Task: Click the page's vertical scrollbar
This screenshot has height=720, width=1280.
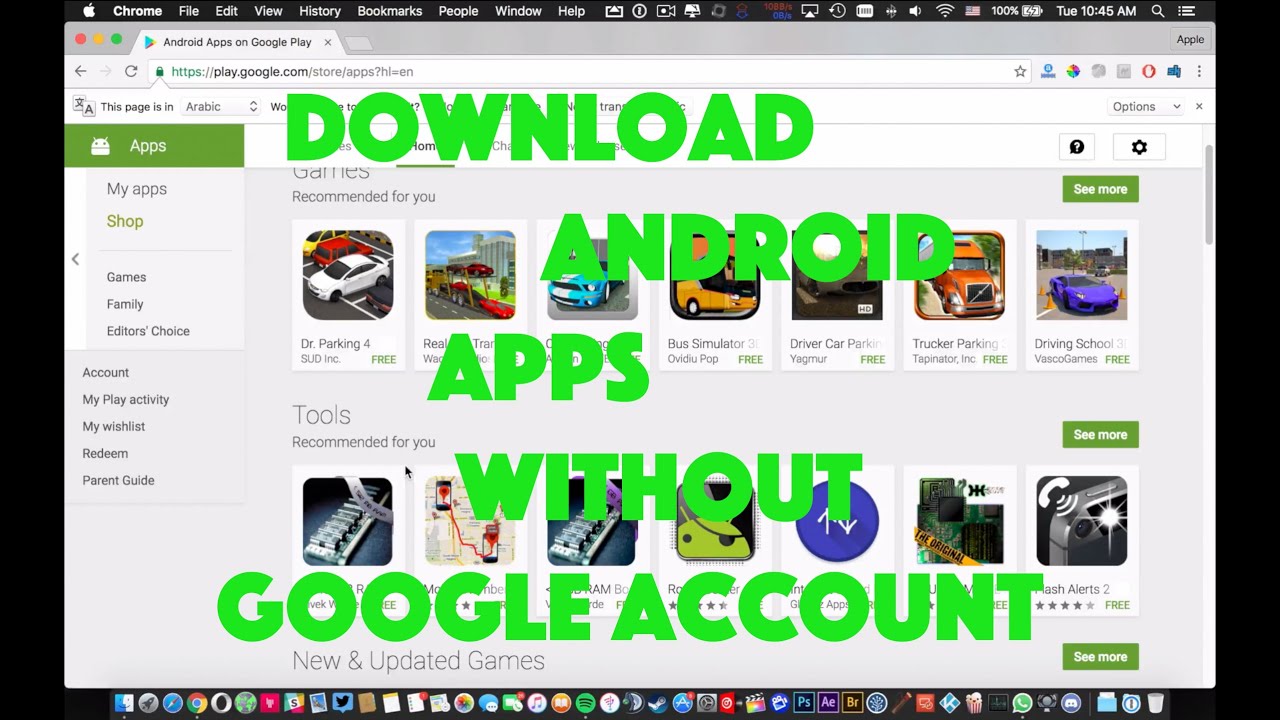Action: click(x=1209, y=195)
